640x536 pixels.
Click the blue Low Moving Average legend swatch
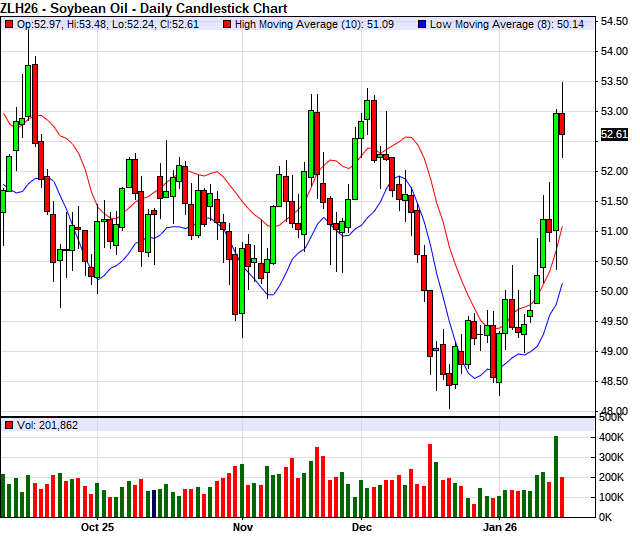click(x=422, y=23)
